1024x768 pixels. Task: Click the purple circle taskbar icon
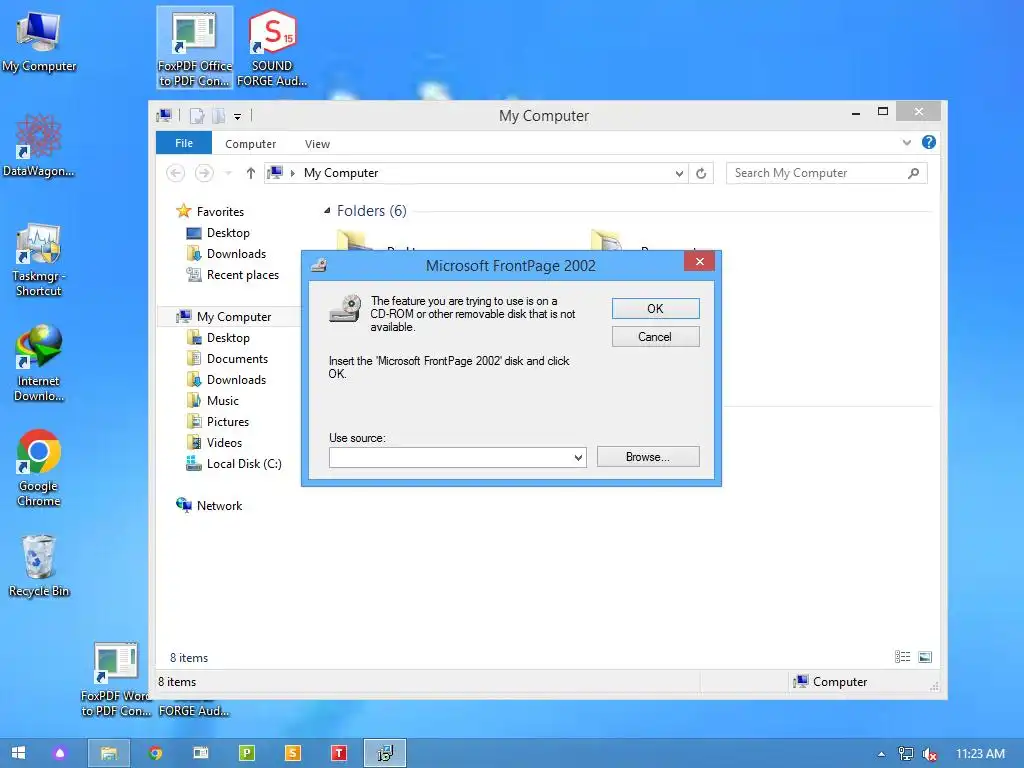click(x=59, y=753)
